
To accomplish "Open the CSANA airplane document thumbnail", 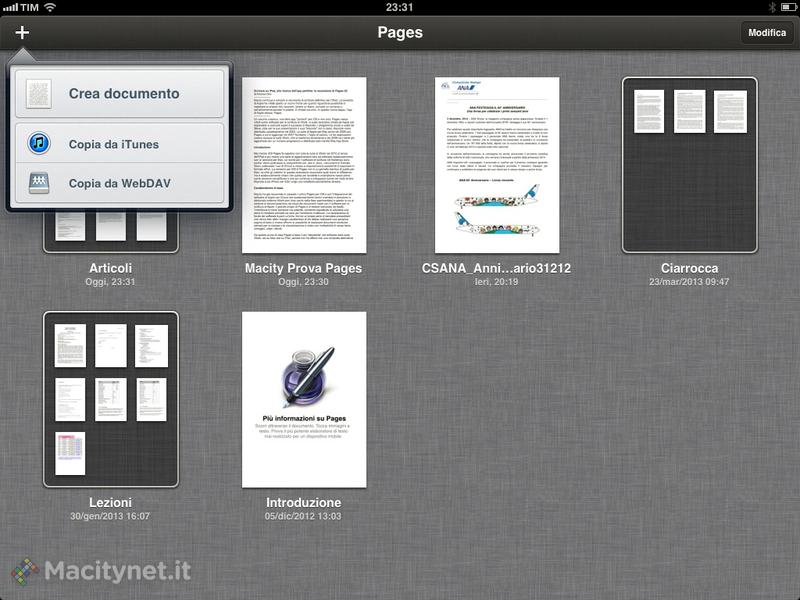I will coord(497,165).
